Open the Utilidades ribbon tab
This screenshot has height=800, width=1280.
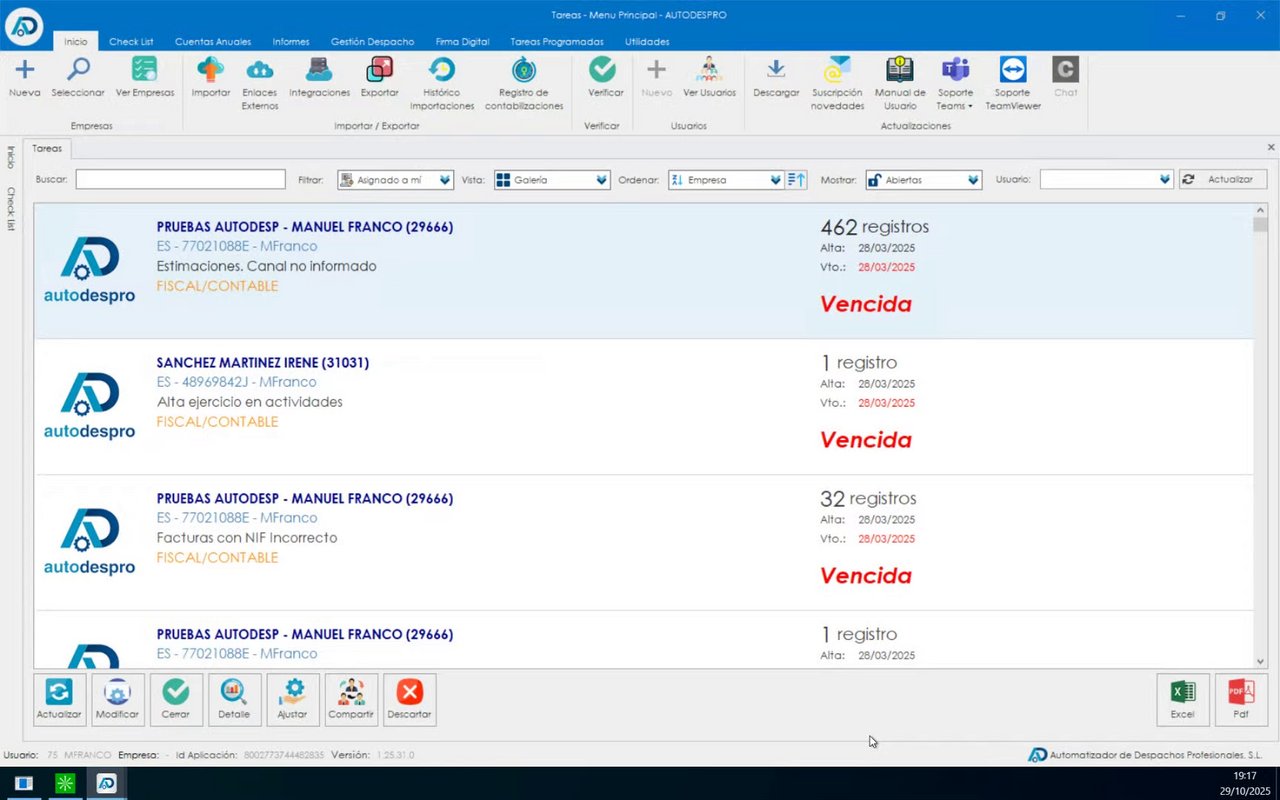[x=647, y=42]
